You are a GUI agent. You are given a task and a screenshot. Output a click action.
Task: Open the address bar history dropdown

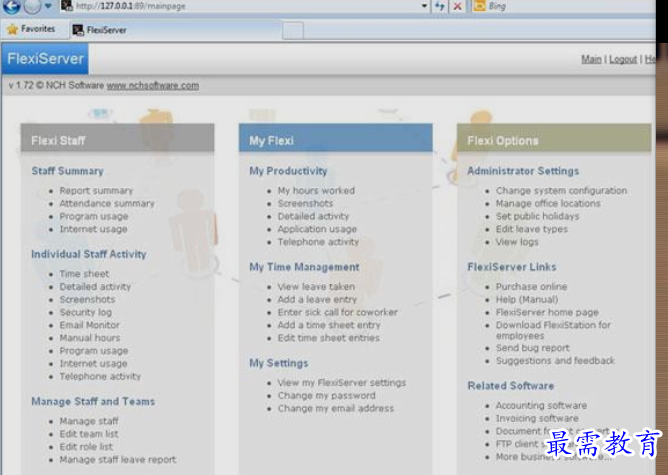click(x=424, y=6)
